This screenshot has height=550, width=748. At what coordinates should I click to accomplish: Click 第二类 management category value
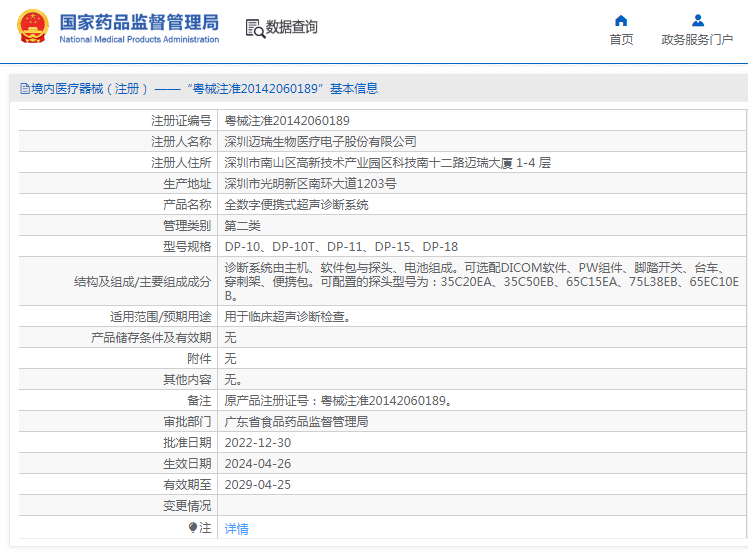(x=243, y=226)
